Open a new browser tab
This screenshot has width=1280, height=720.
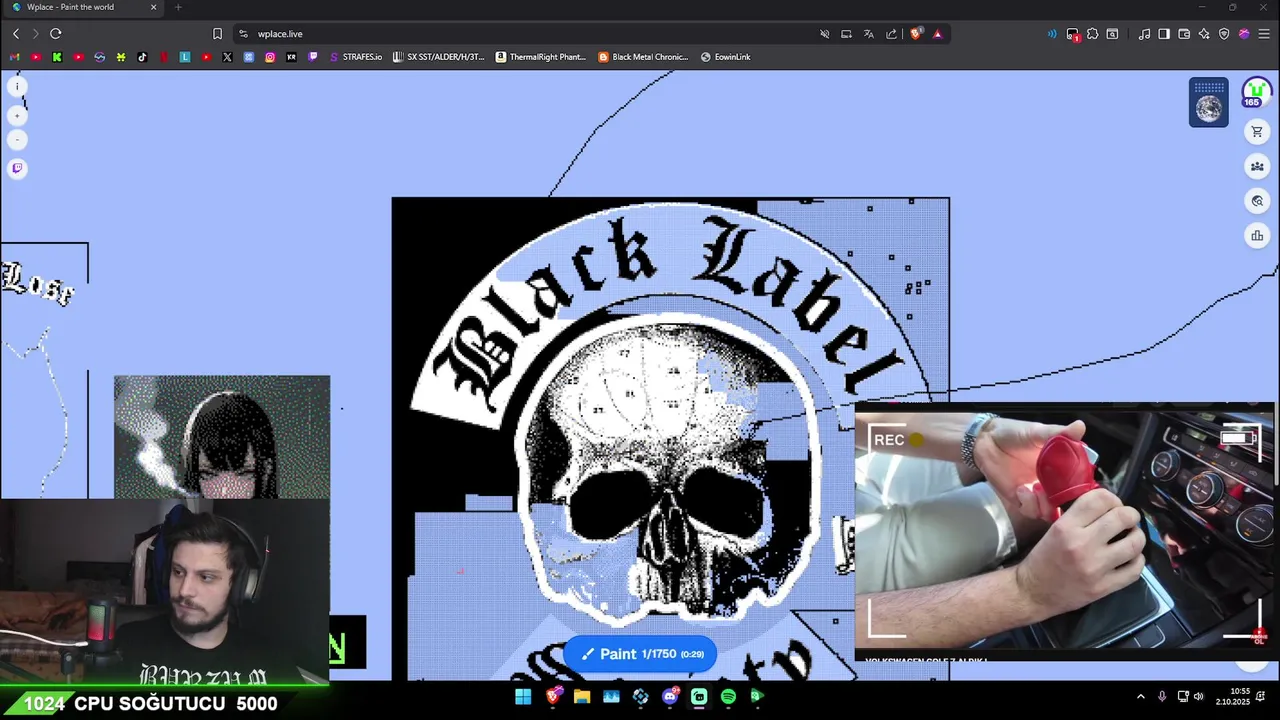tap(178, 7)
